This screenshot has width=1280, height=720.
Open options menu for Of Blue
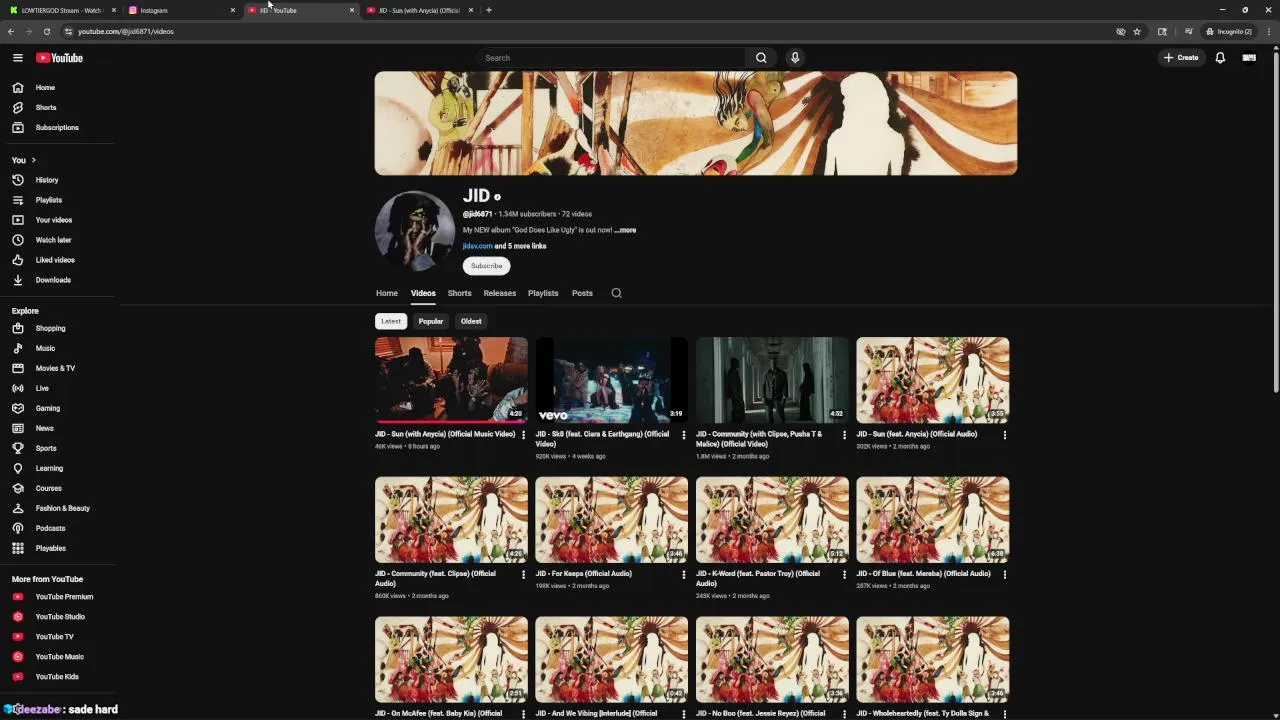tap(1005, 574)
